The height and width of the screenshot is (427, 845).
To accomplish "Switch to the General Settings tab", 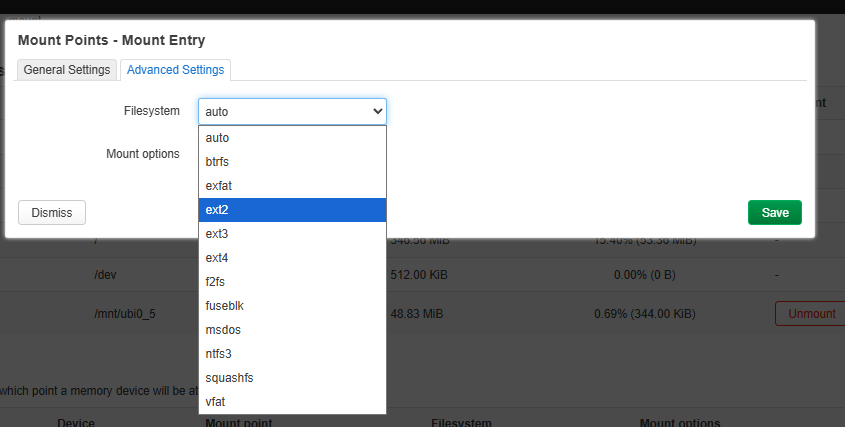I will 67,70.
